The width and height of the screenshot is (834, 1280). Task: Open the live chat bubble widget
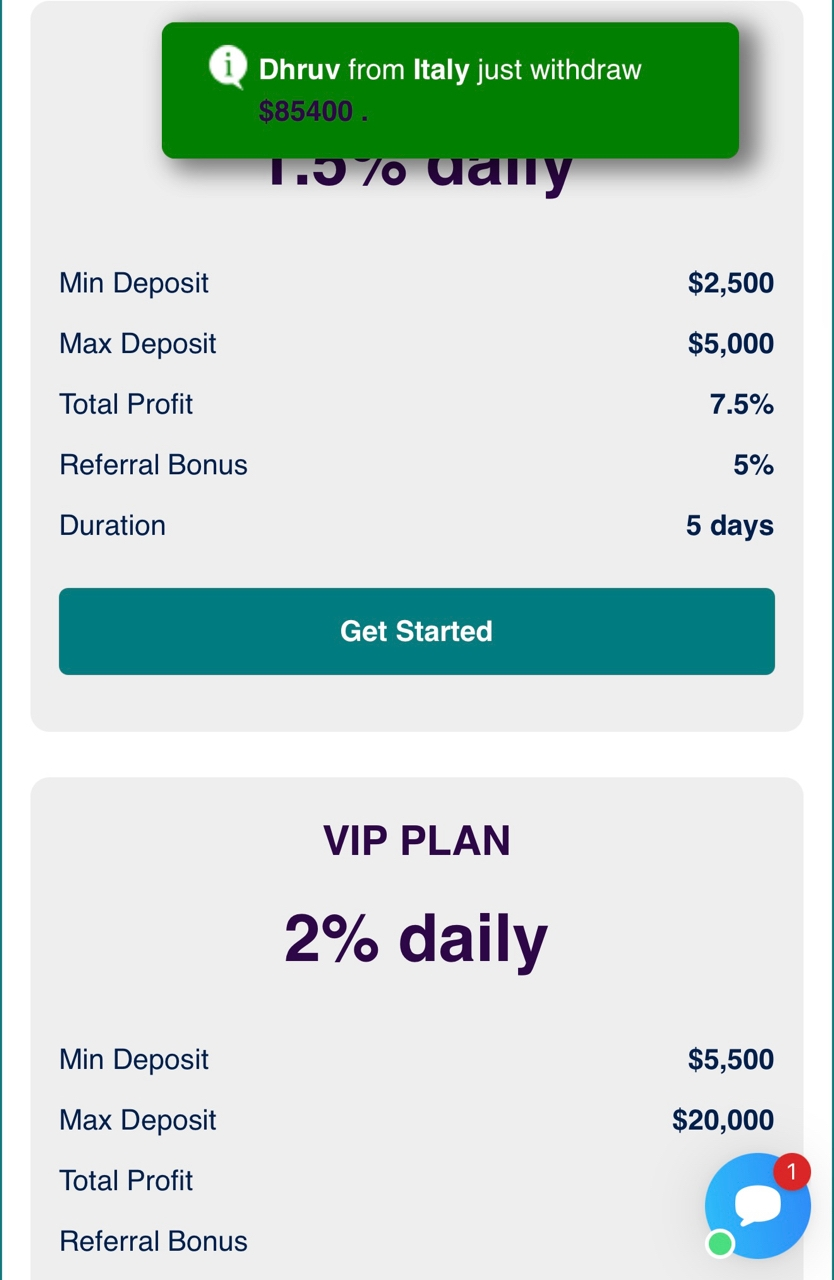757,1206
